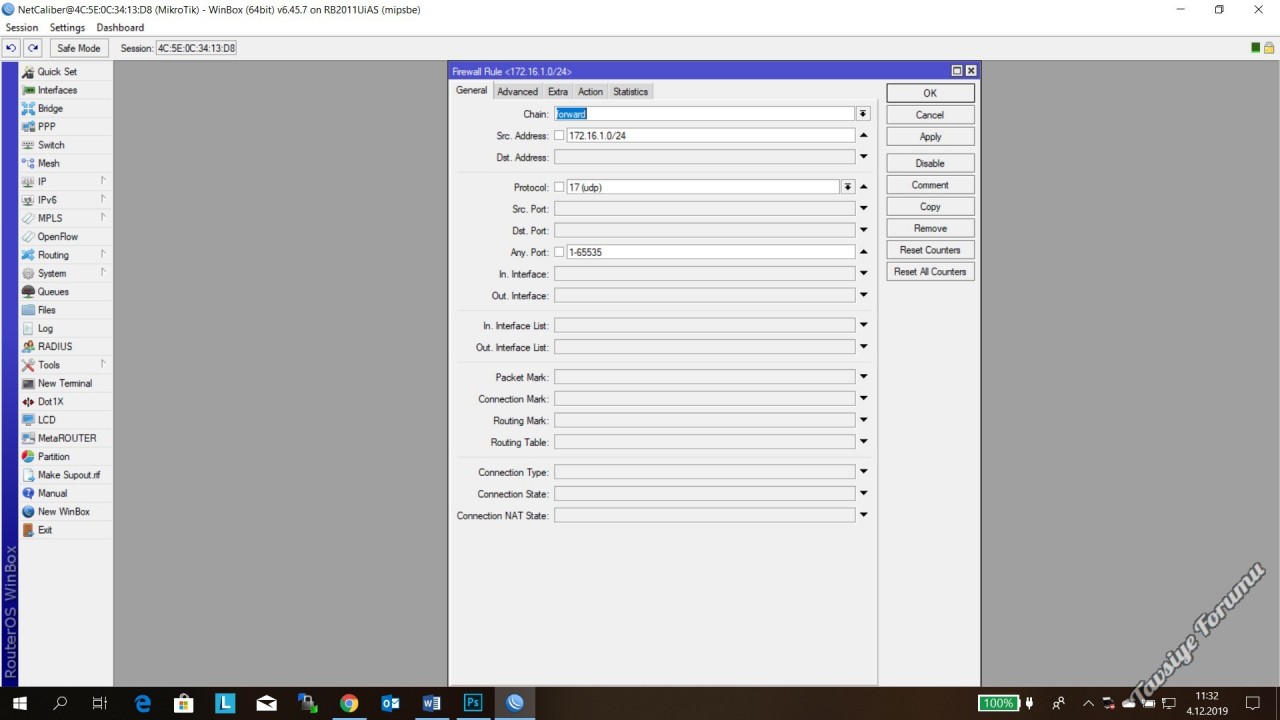Switch to the Extra tab

coord(558,92)
